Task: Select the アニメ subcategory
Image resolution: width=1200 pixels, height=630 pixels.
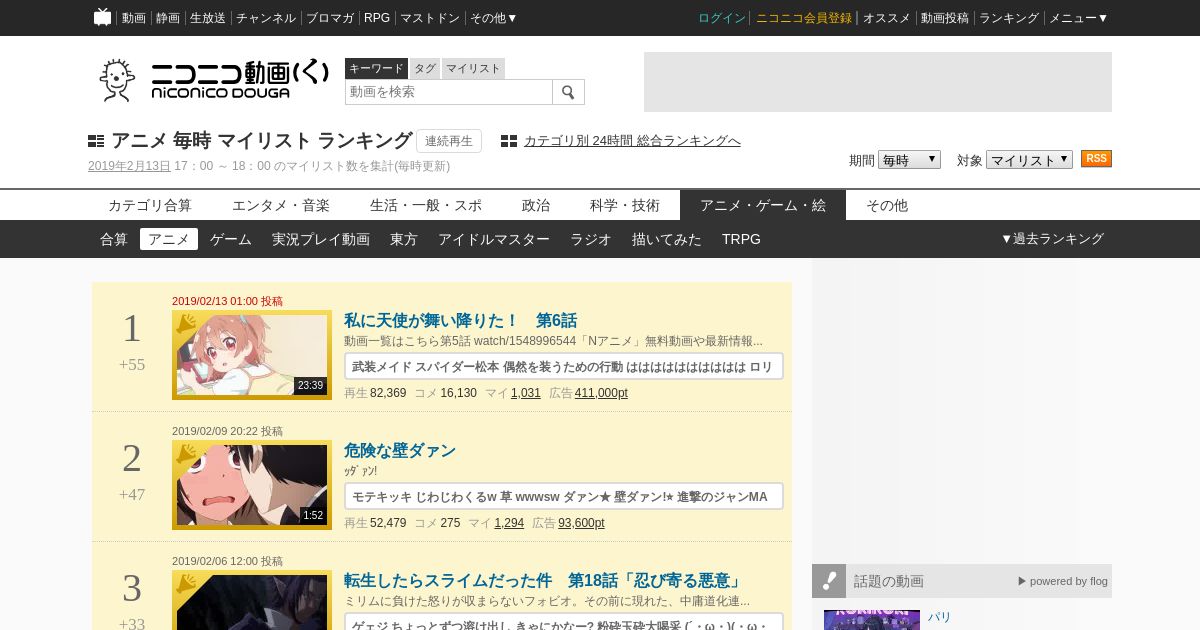Action: click(169, 239)
